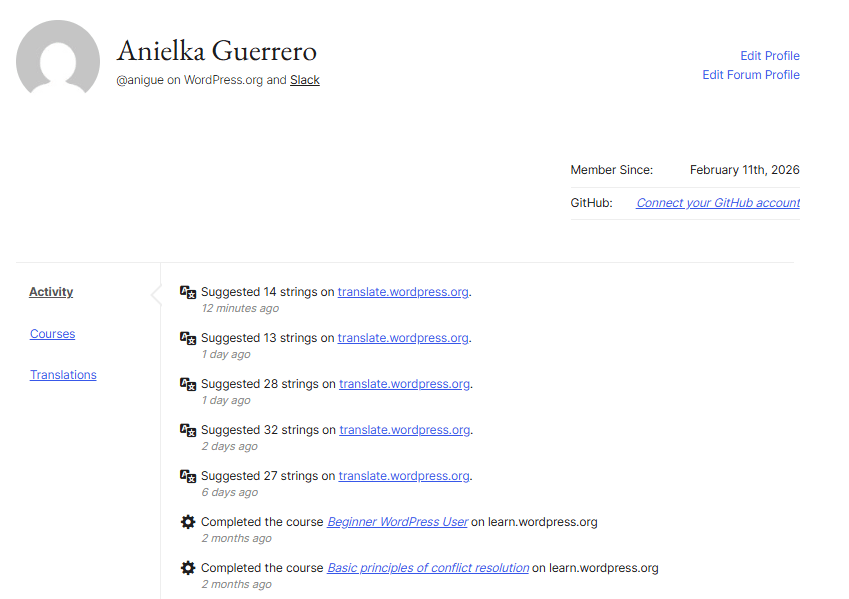Click the translation icon beside 28 strings entry

188,384
